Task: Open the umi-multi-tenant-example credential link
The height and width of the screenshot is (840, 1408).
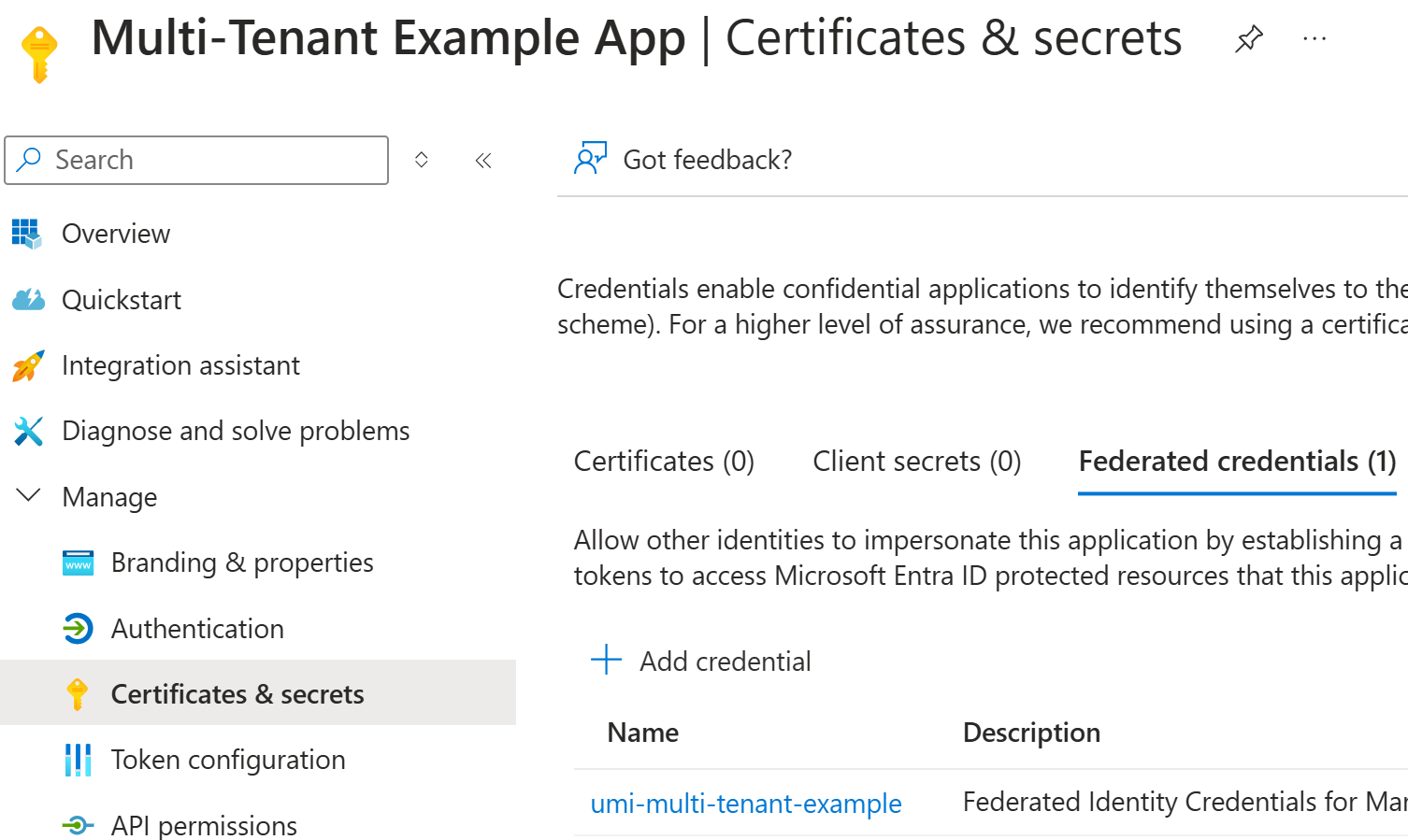Action: [x=745, y=804]
